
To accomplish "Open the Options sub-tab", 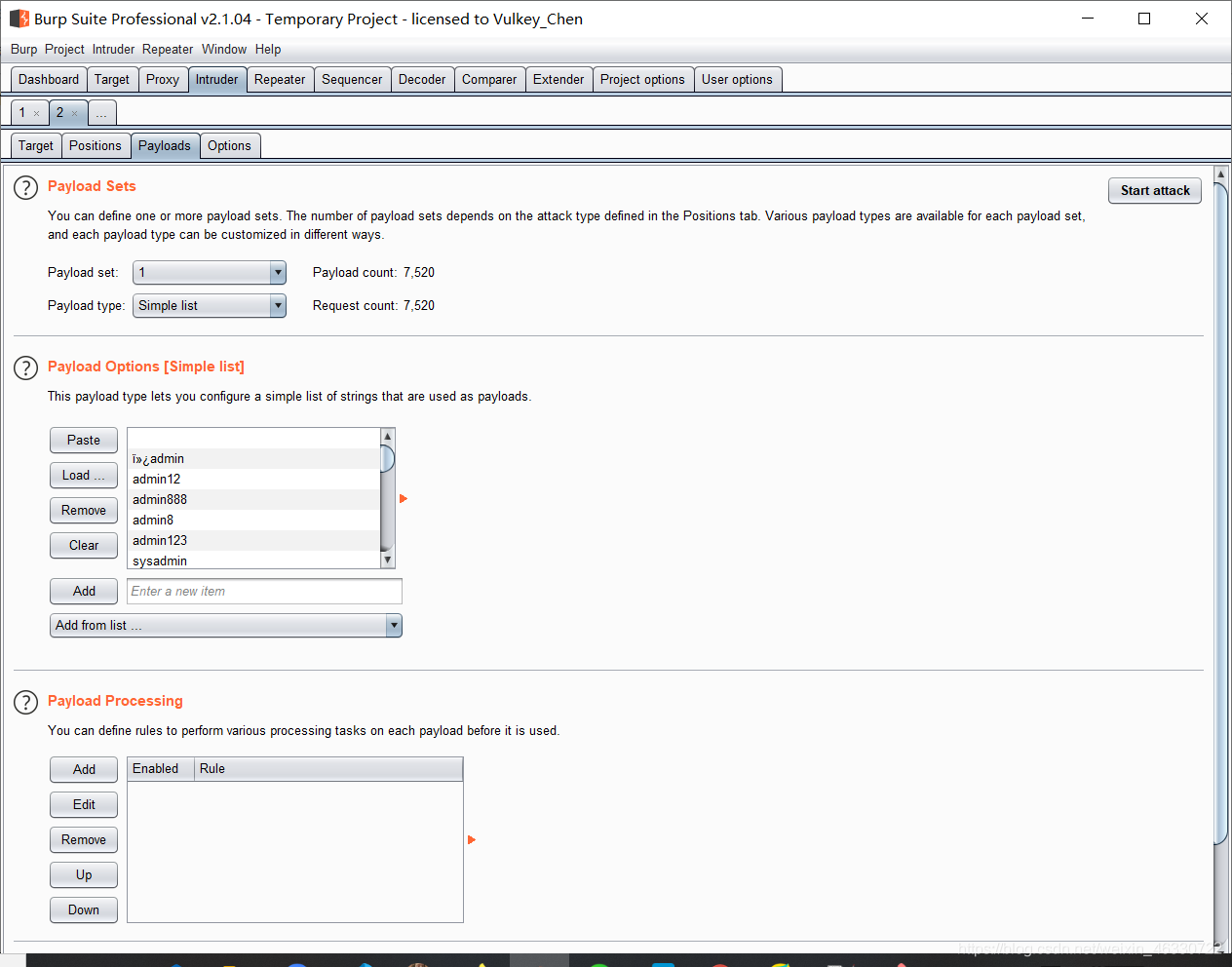I will tap(229, 146).
